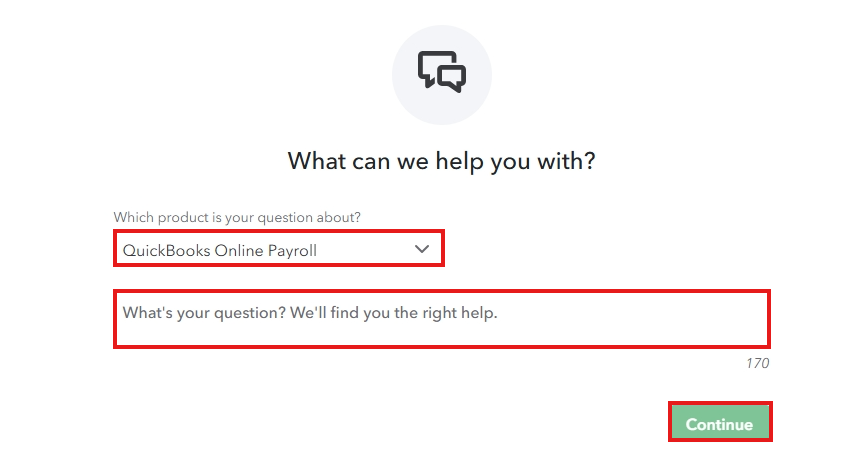Expand the dropdown using its chevron arrow
Viewport: 861px width, 450px height.
tap(422, 249)
